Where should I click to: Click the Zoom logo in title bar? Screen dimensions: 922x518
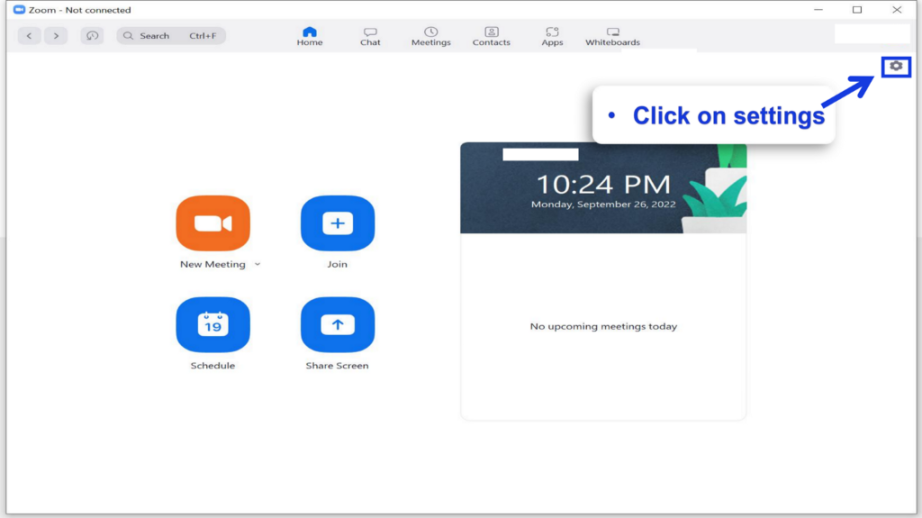(19, 10)
